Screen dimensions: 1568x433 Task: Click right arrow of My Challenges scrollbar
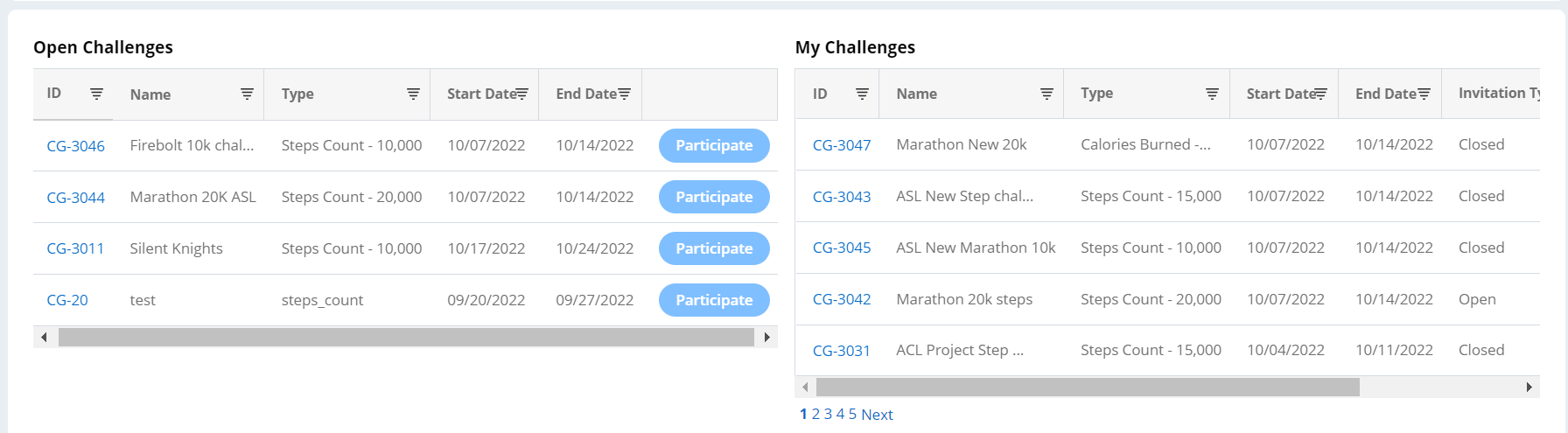pos(1529,387)
